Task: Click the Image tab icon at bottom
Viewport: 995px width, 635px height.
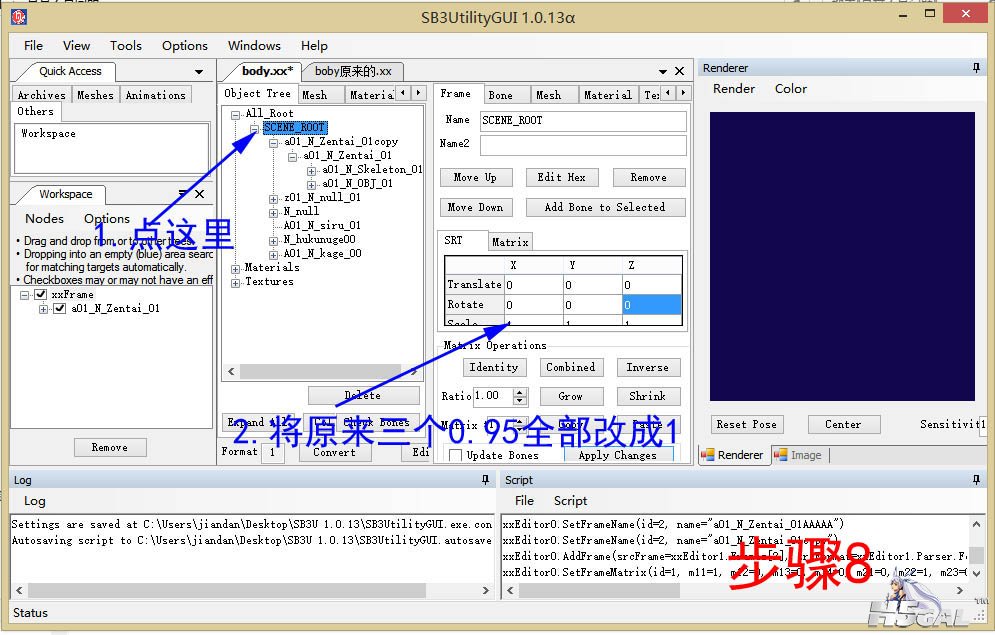Action: [781, 455]
